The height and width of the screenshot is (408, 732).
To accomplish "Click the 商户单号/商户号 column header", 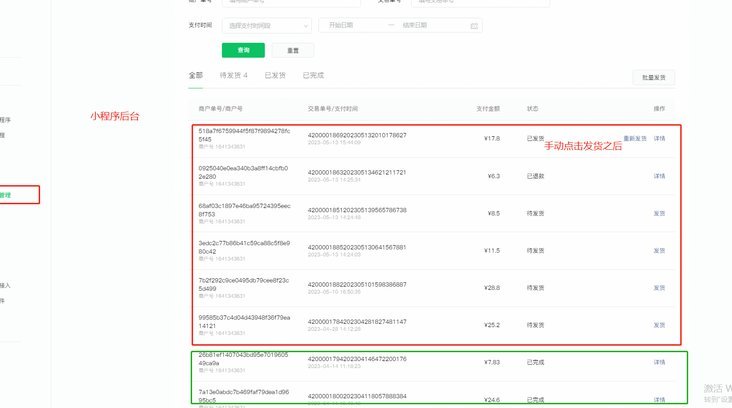I will click(x=220, y=109).
